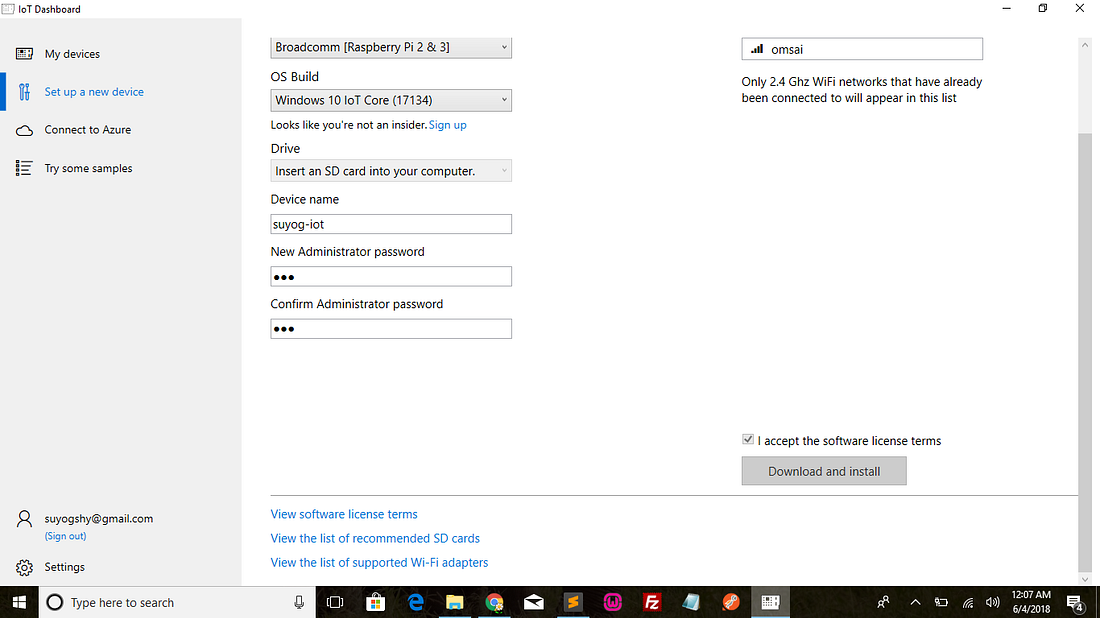Image resolution: width=1100 pixels, height=618 pixels.
Task: Open Sublime Text from the taskbar
Action: 574,602
